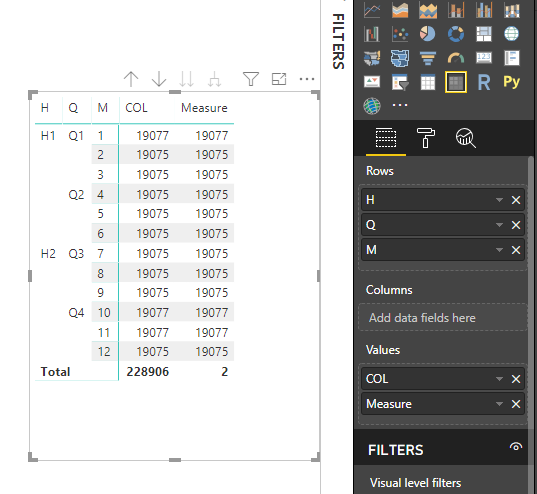Select the Gauge visualization

click(456, 58)
